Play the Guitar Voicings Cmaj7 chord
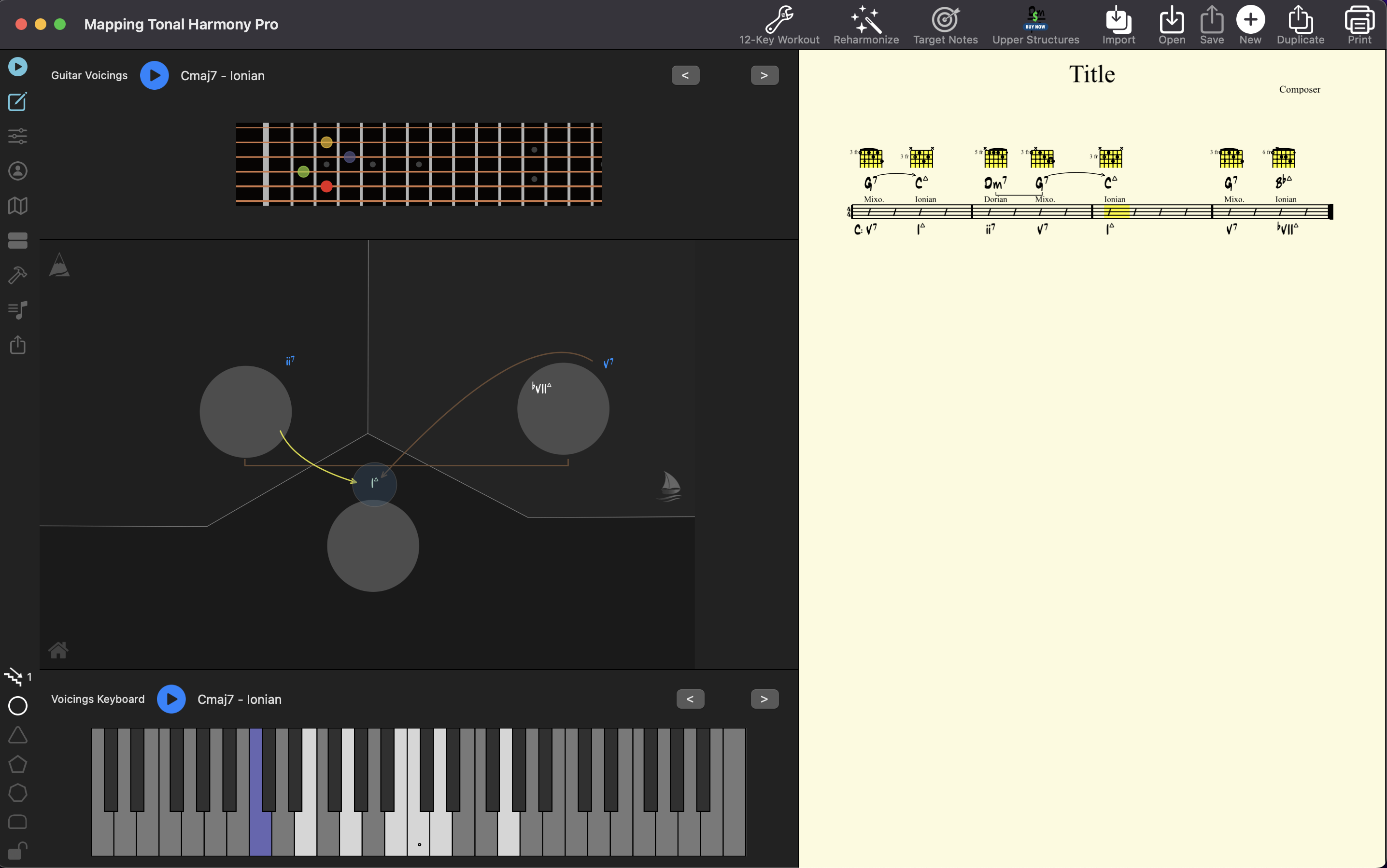The width and height of the screenshot is (1387, 868). click(x=155, y=75)
